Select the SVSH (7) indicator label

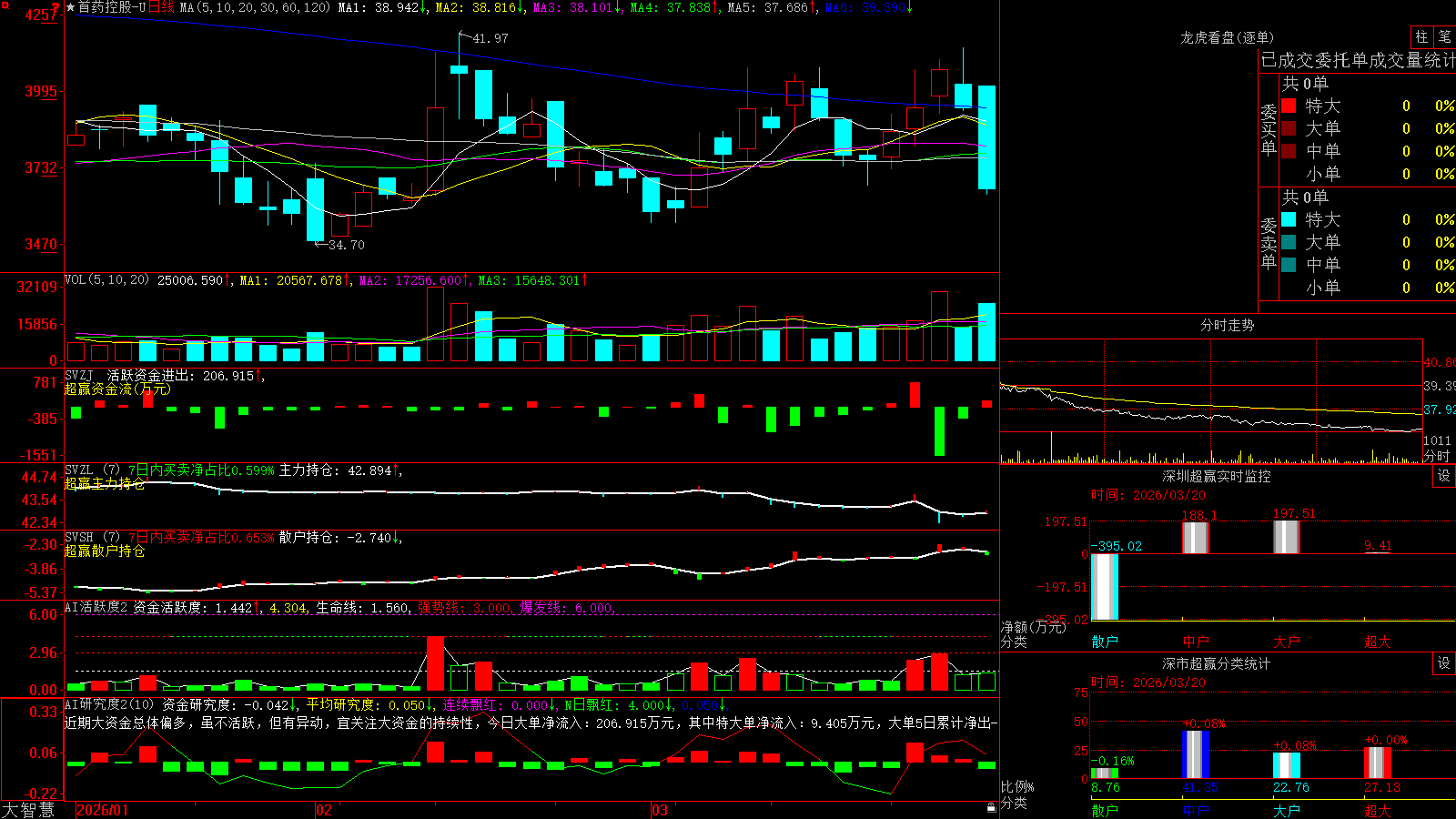(x=92, y=538)
